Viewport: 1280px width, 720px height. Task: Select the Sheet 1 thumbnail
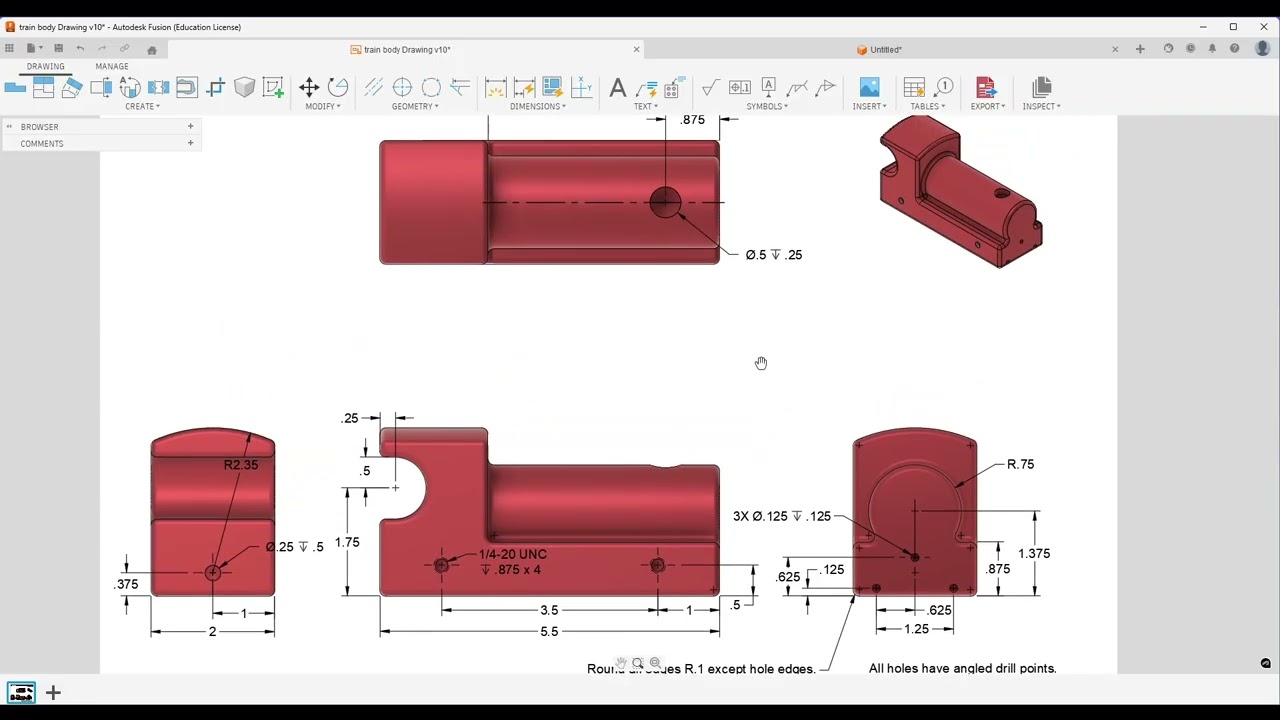[x=21, y=692]
